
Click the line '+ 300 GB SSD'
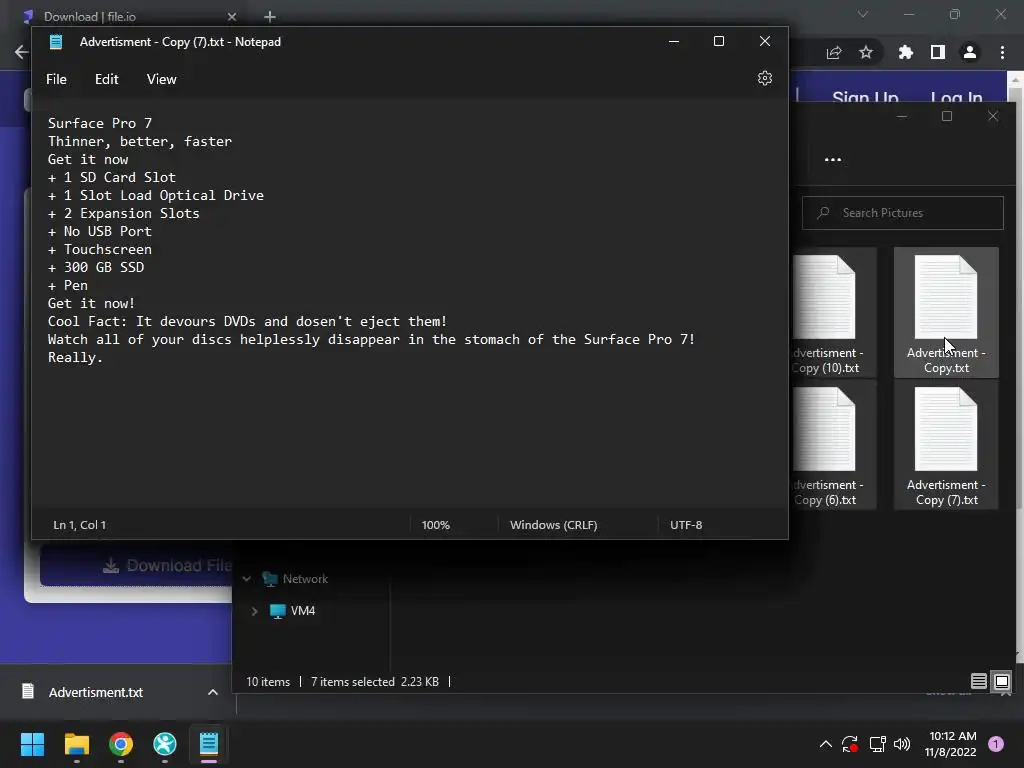(96, 267)
